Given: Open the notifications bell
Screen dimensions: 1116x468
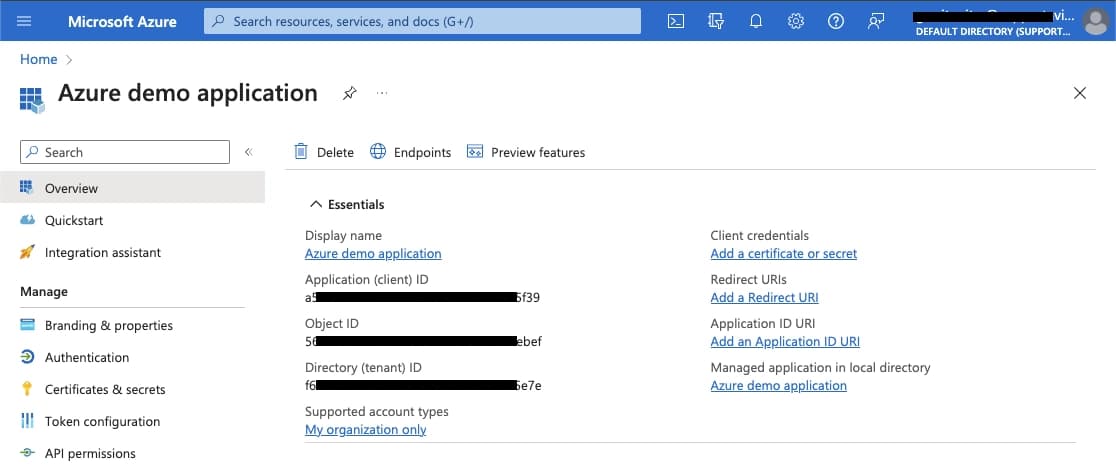Looking at the screenshot, I should pyautogui.click(x=756, y=21).
